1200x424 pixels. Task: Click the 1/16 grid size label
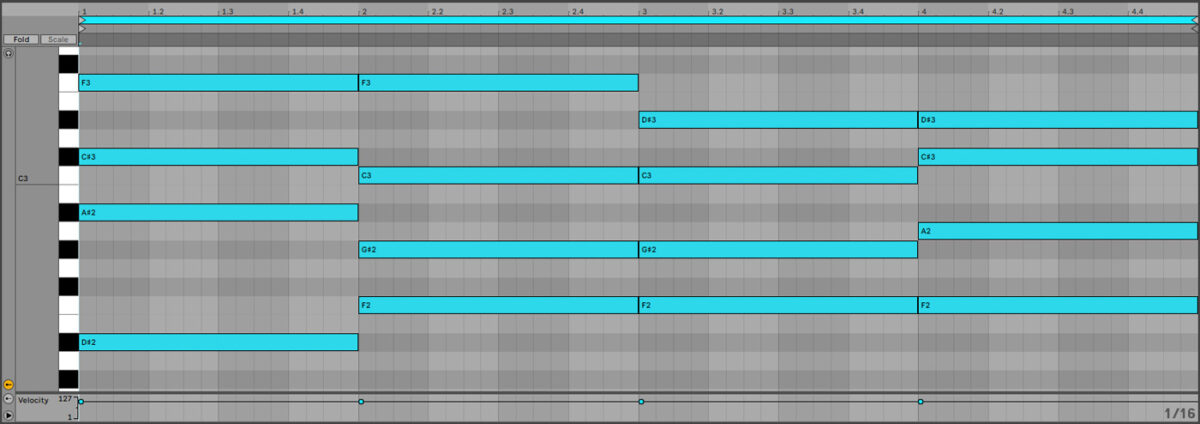coord(1179,412)
